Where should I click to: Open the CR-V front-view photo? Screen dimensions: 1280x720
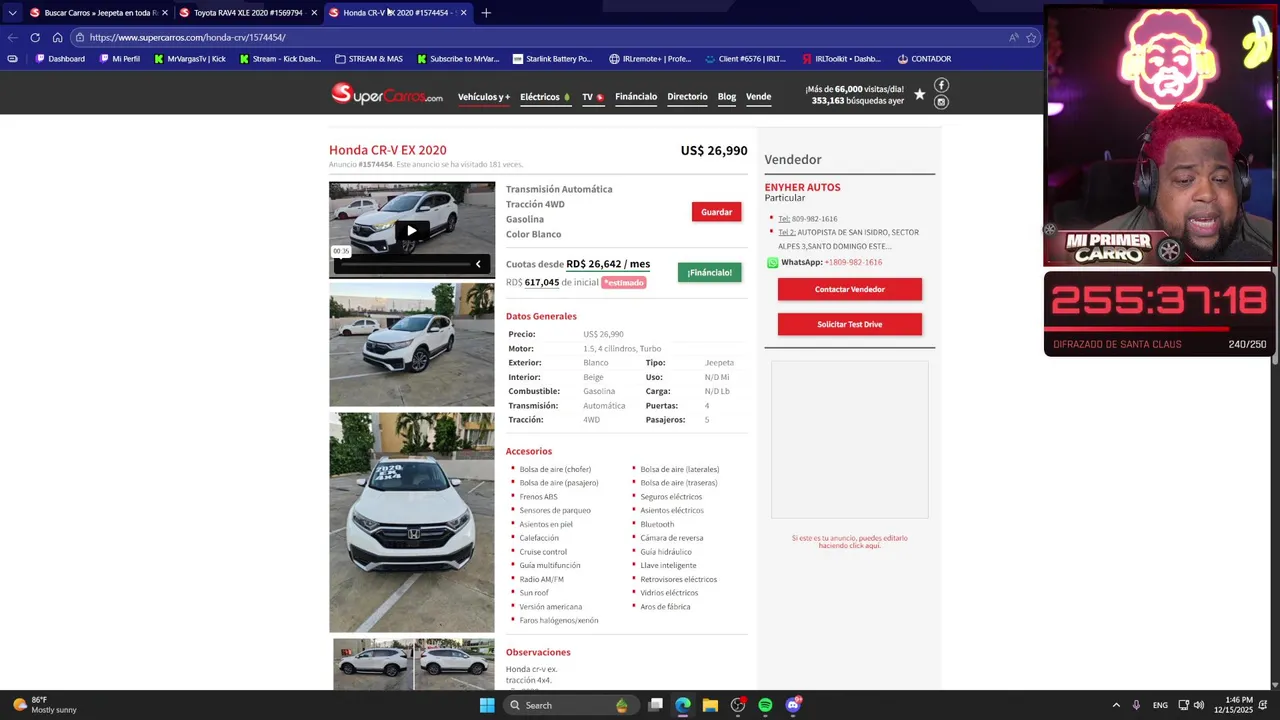pyautogui.click(x=412, y=523)
